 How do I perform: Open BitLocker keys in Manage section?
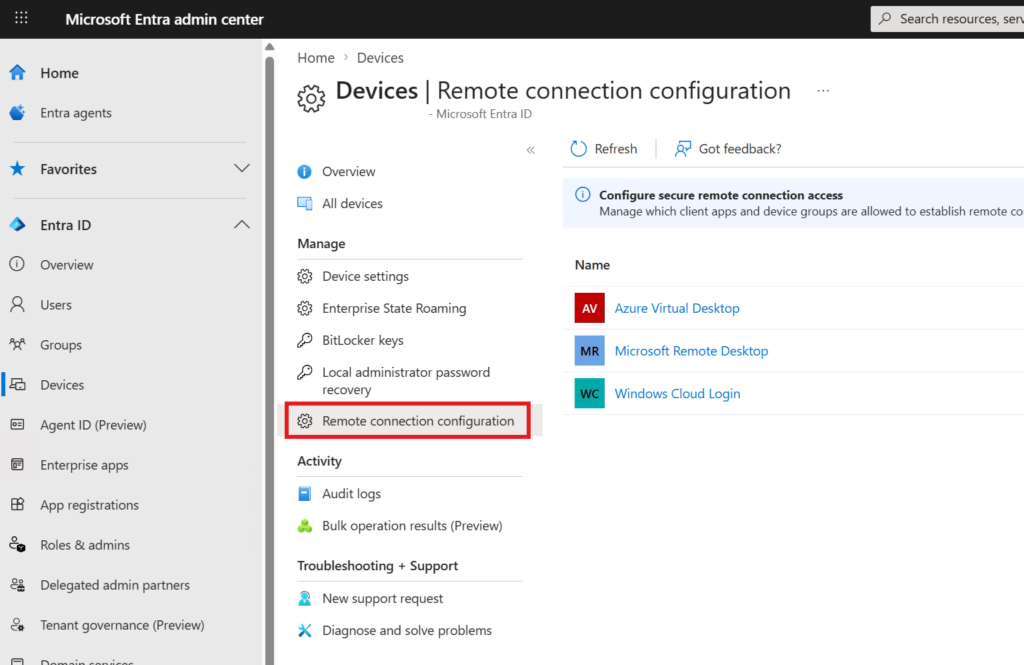(362, 340)
